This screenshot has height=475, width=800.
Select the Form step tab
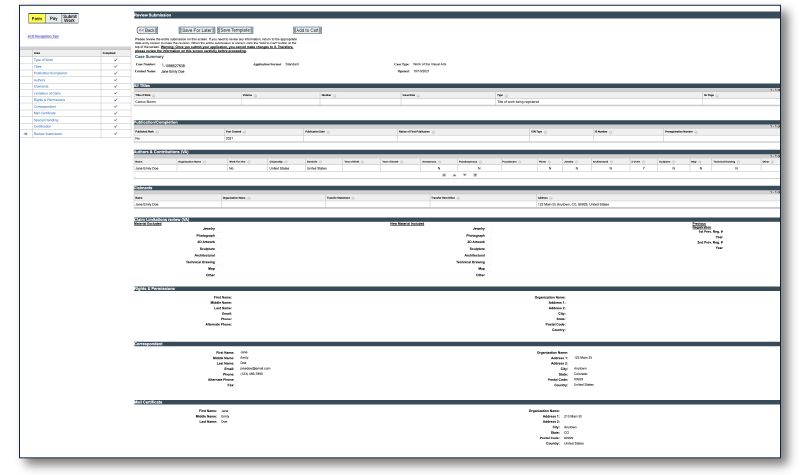coord(35,18)
